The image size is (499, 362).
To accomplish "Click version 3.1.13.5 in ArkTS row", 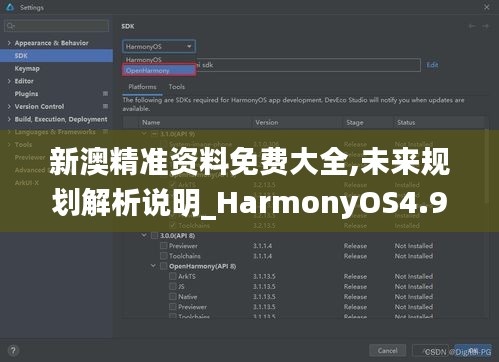I will pos(264,276).
